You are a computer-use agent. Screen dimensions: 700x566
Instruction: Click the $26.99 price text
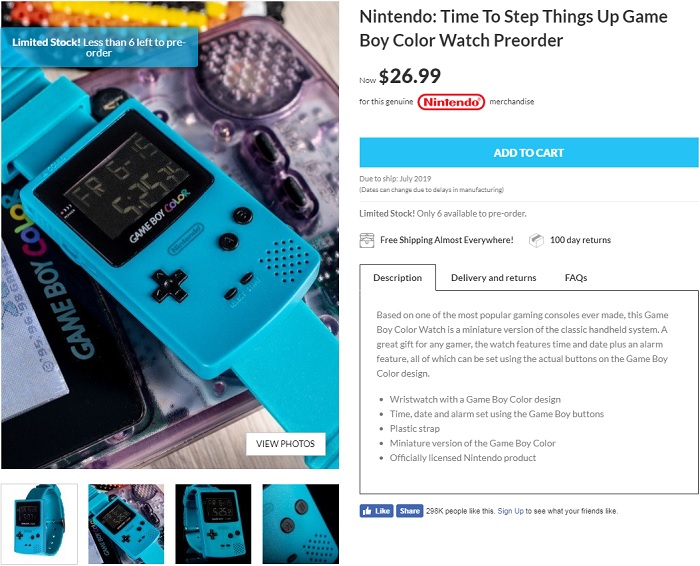[410, 76]
